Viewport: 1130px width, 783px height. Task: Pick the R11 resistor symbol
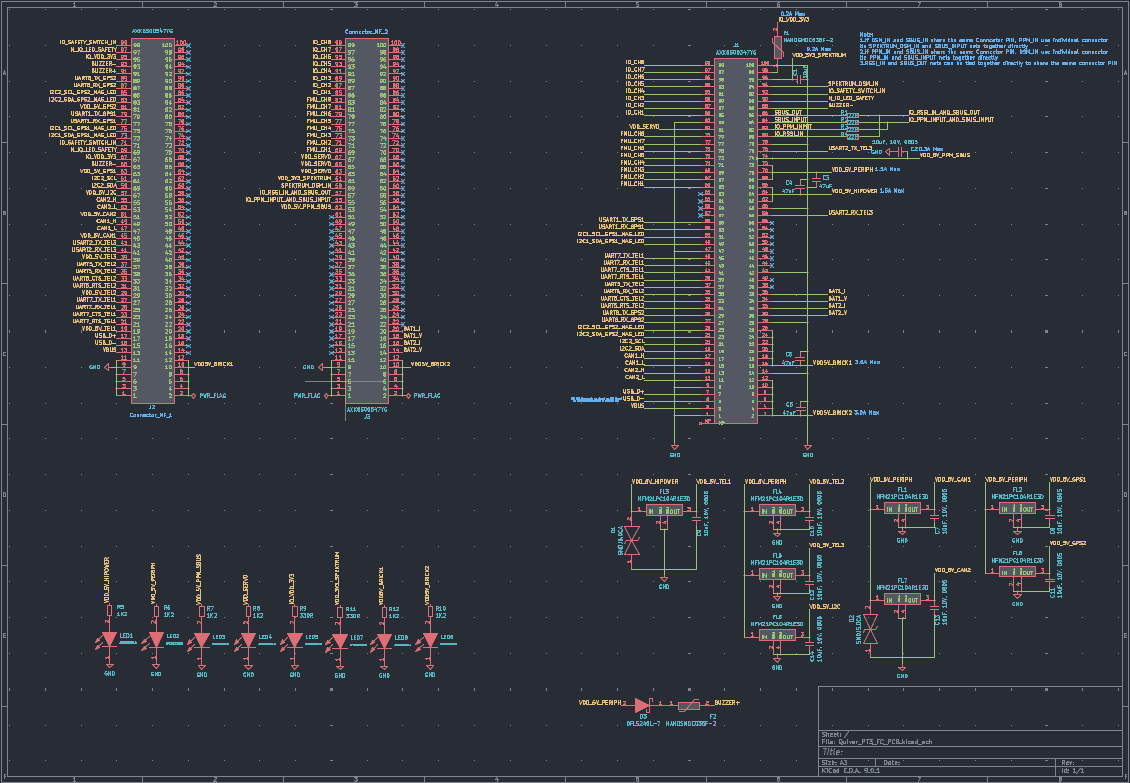click(340, 612)
